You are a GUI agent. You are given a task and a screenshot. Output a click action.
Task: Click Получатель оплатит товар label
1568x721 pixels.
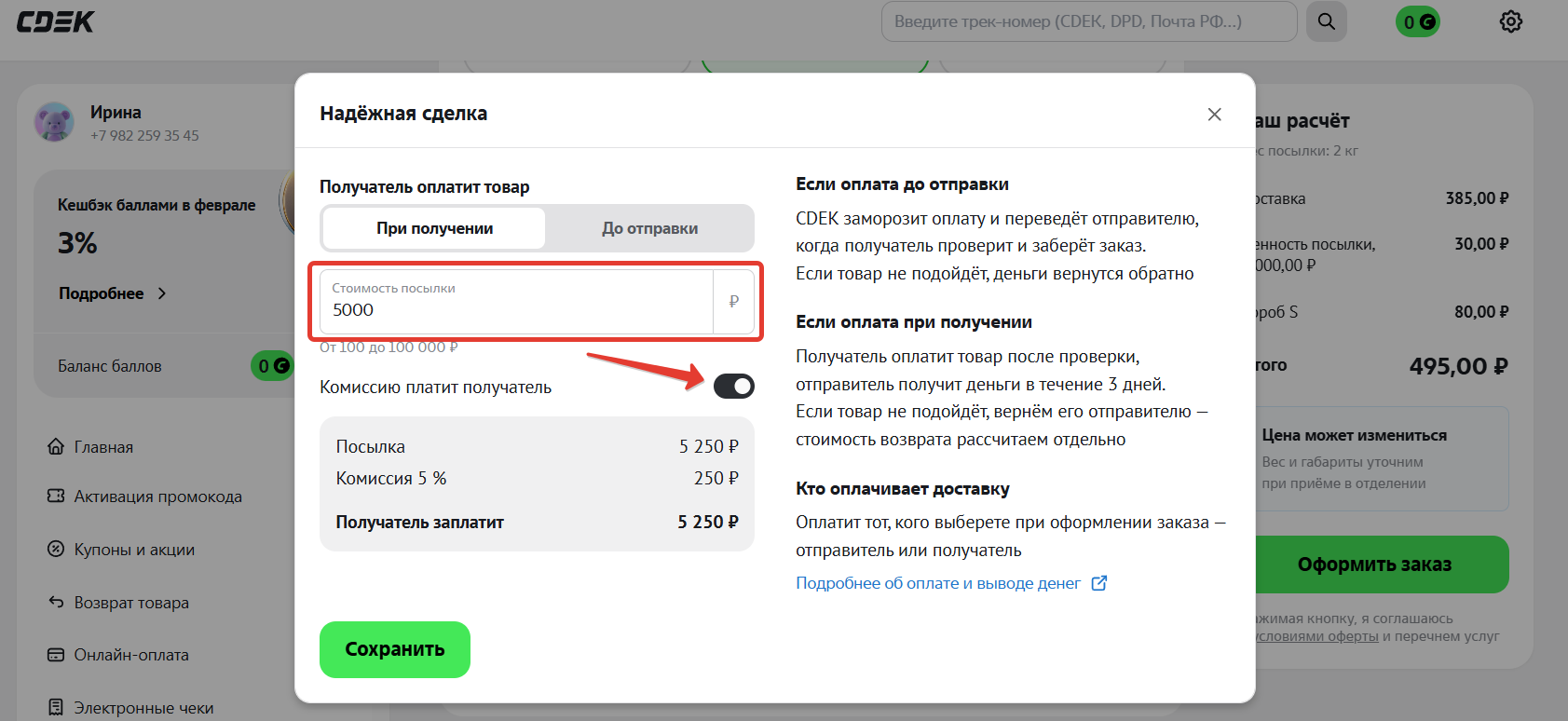click(425, 187)
